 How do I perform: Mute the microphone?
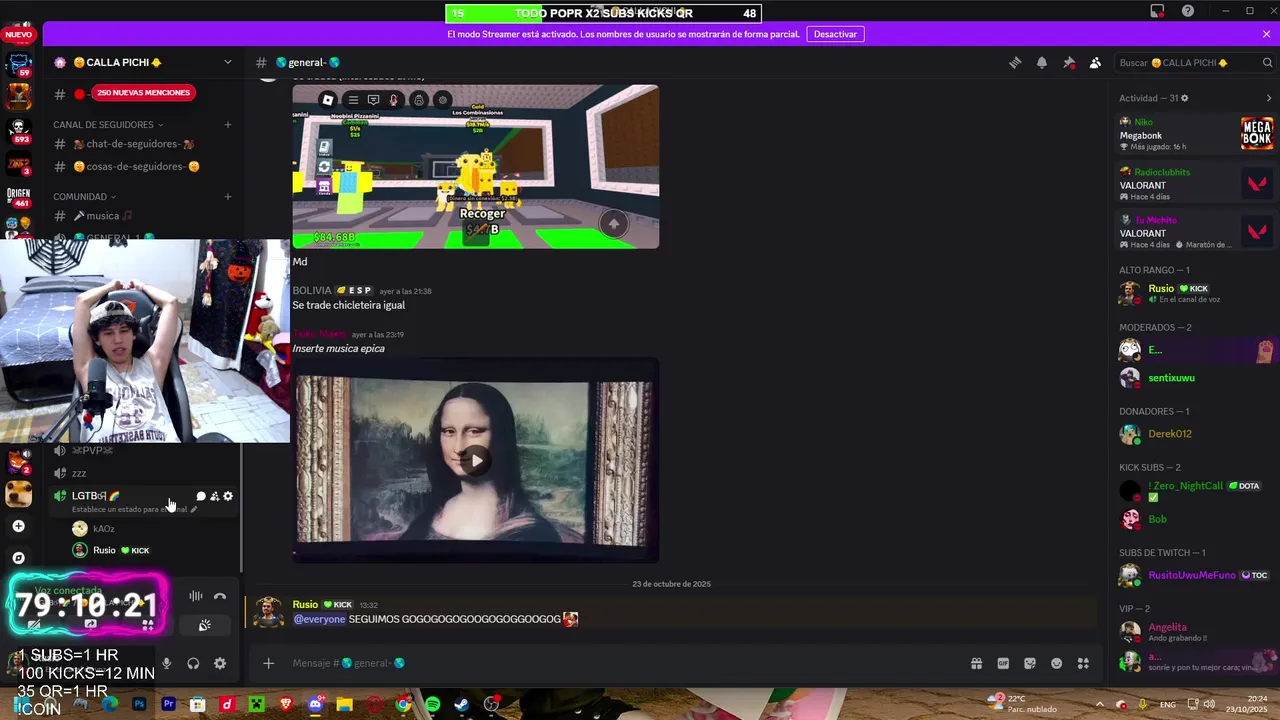click(x=167, y=663)
